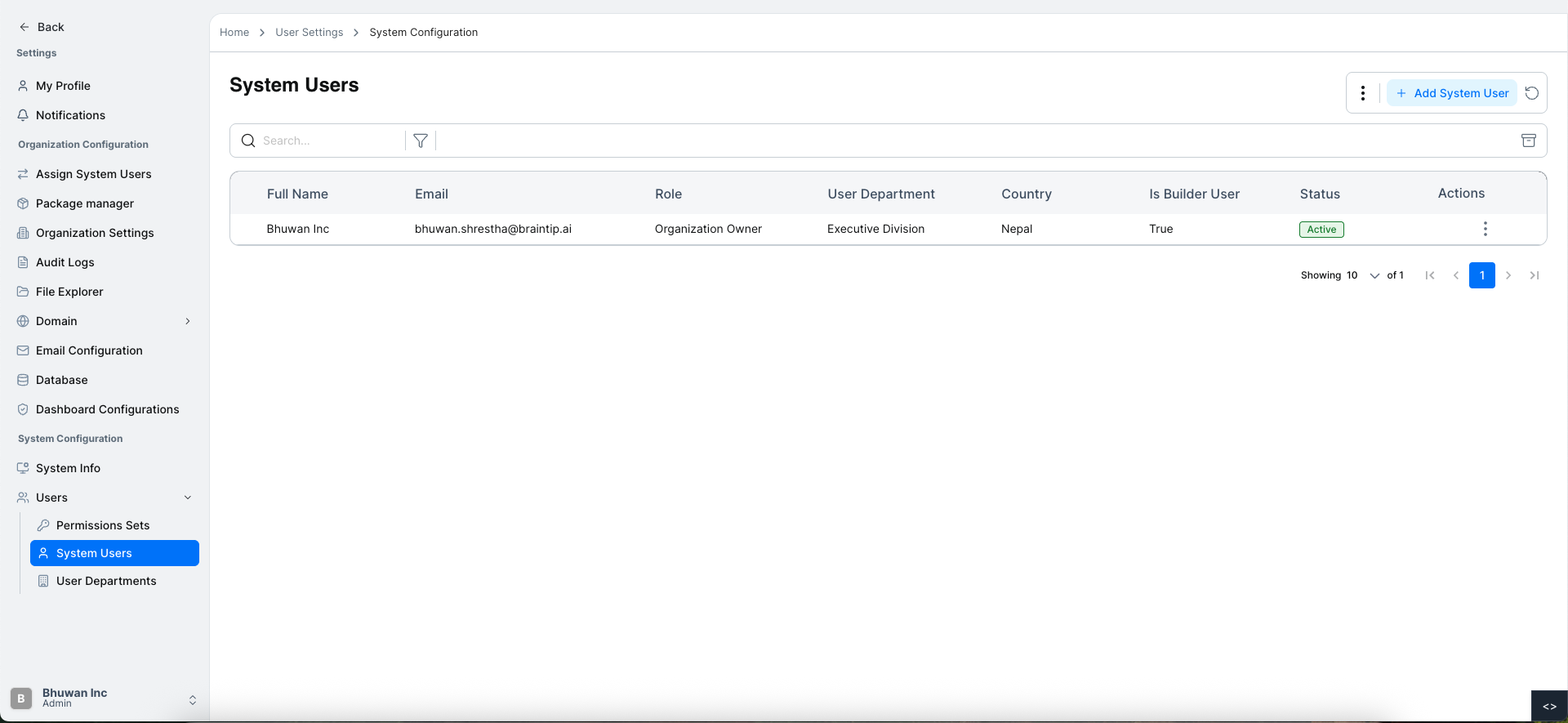
Task: Go to the last page arrow in pagination
Action: pos(1535,275)
